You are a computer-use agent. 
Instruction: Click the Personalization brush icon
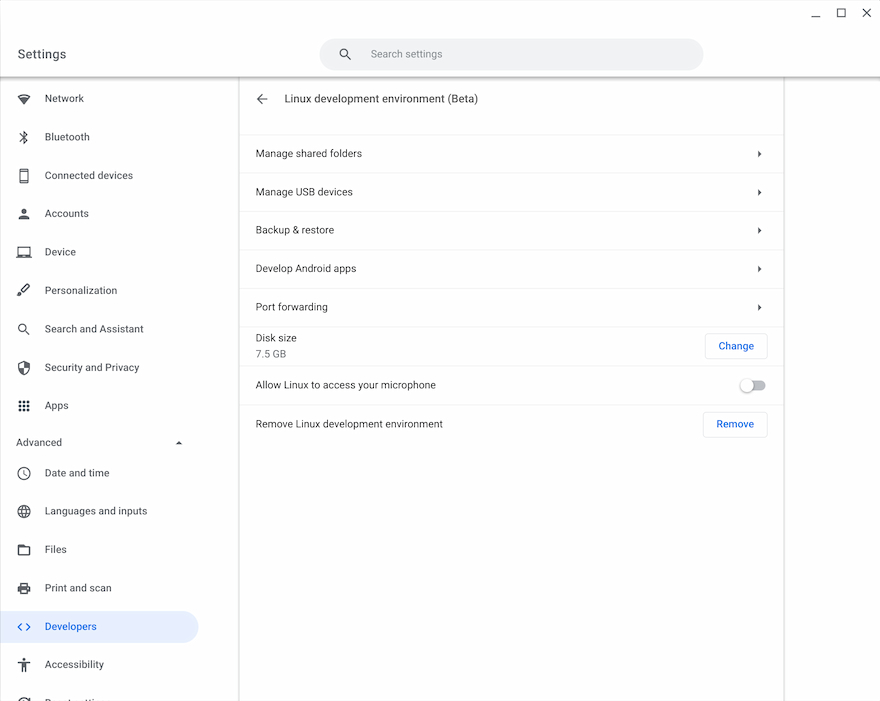pyautogui.click(x=24, y=290)
